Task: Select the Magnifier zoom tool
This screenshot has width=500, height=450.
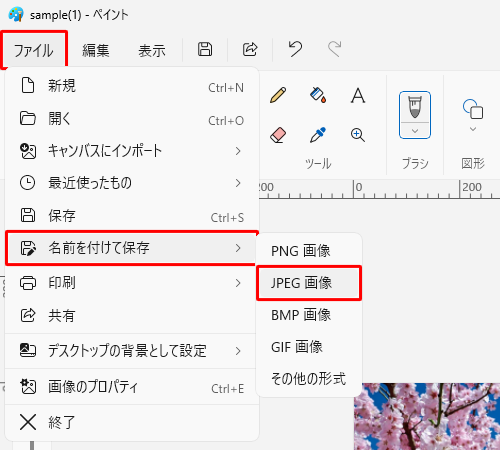Action: tap(358, 135)
